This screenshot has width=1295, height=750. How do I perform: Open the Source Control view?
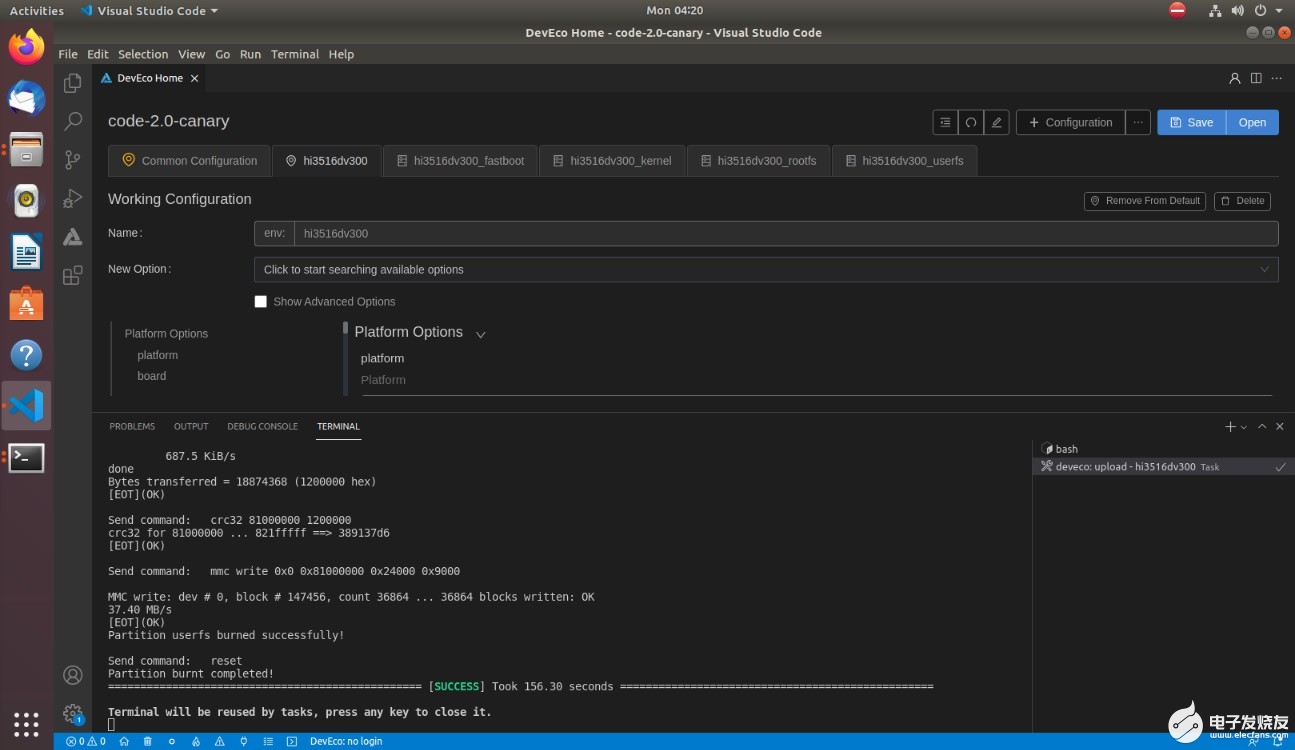tap(73, 160)
